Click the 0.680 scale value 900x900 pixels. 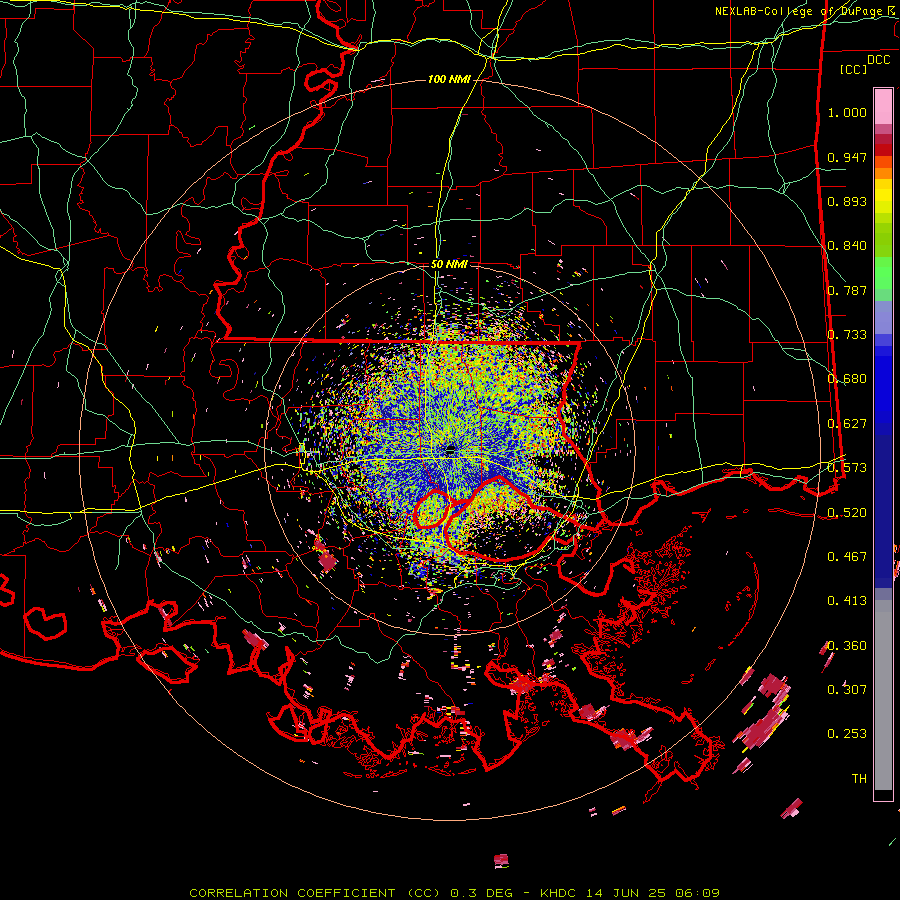847,379
